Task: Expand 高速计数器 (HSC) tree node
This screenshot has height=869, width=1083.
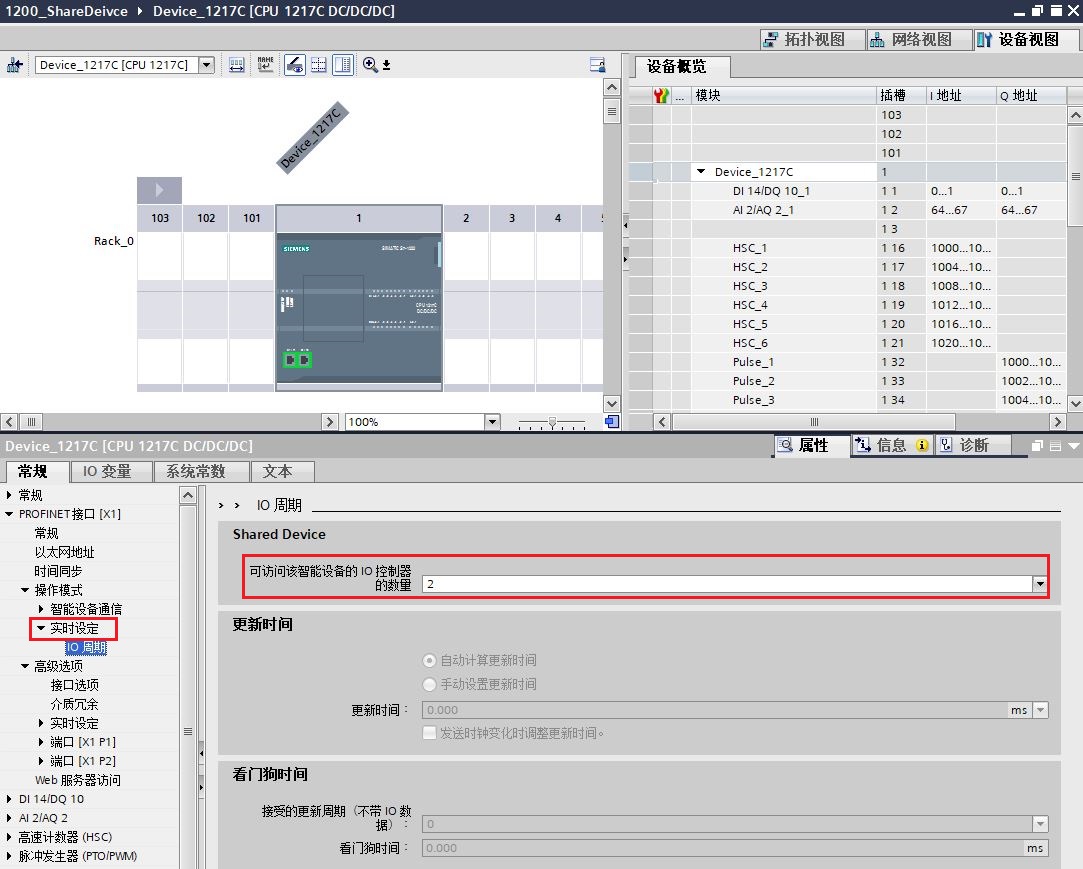Action: point(9,837)
